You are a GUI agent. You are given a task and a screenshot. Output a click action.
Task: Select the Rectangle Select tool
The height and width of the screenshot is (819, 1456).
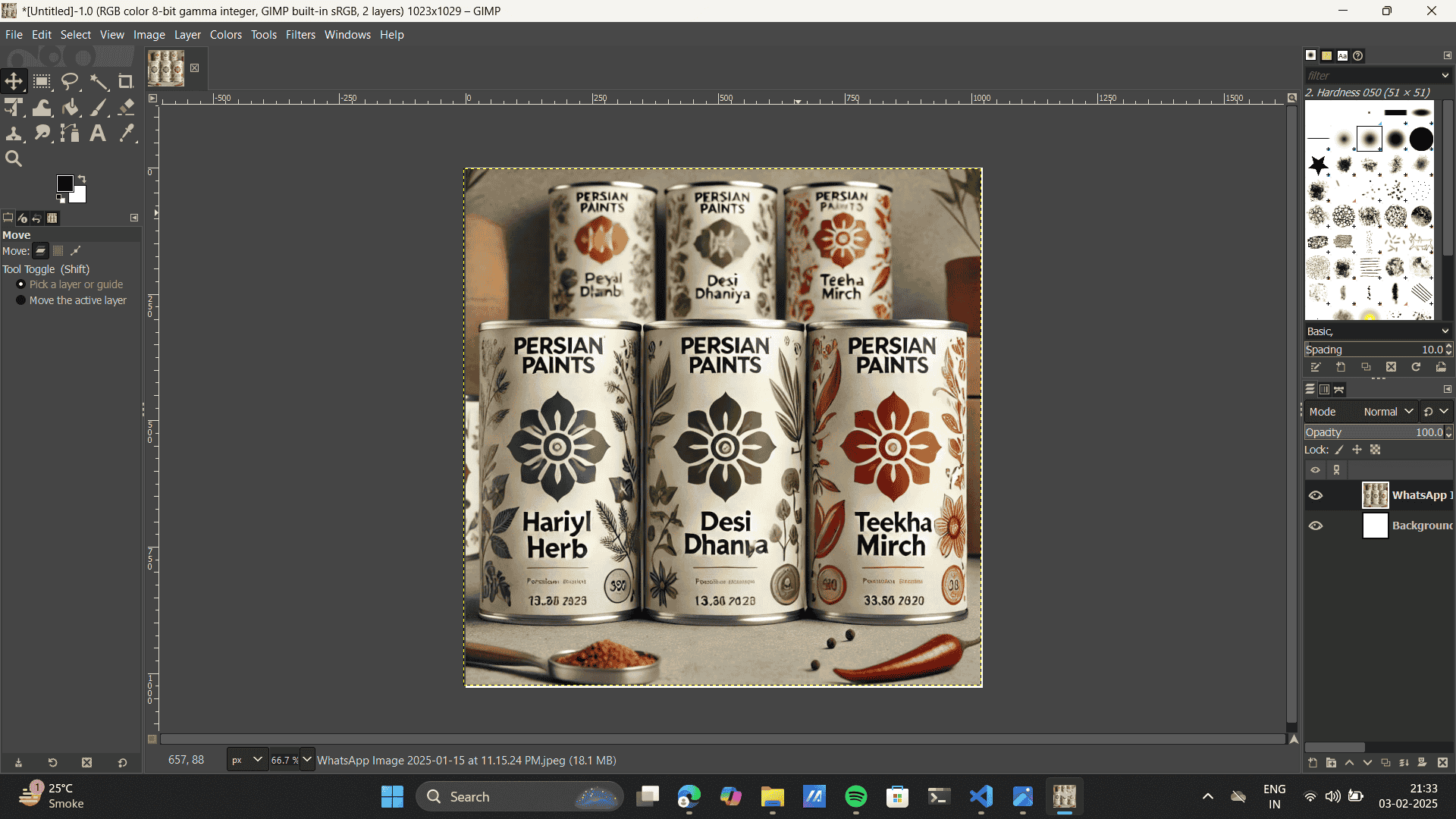pyautogui.click(x=42, y=81)
